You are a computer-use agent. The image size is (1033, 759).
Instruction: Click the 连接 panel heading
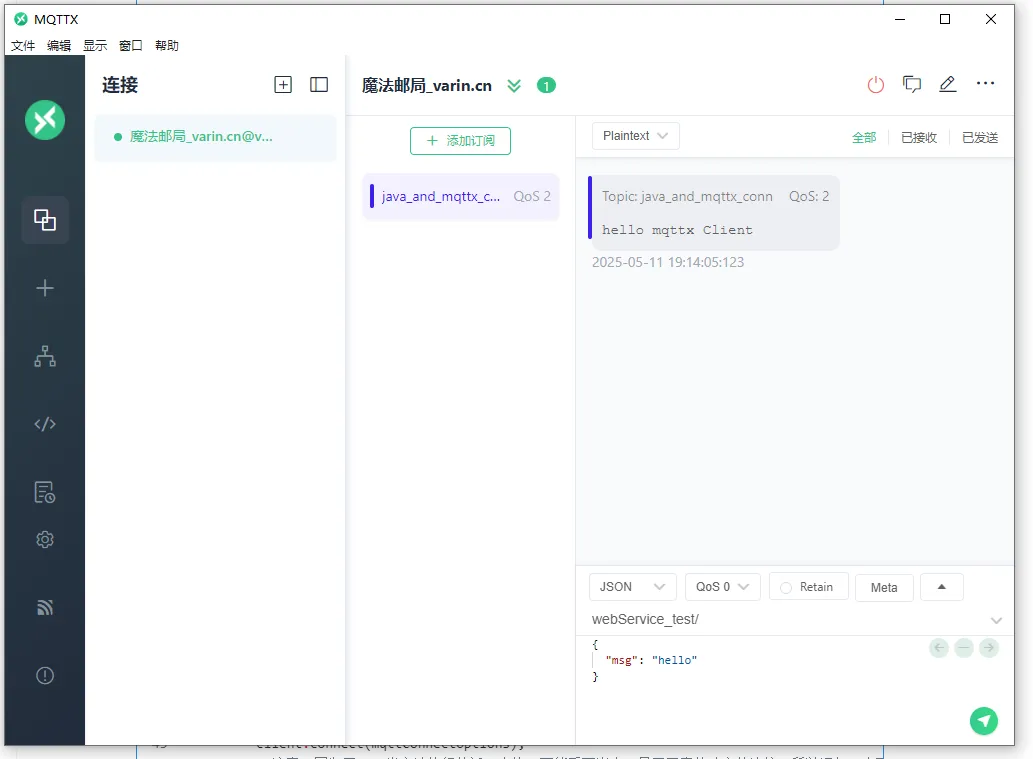(120, 85)
